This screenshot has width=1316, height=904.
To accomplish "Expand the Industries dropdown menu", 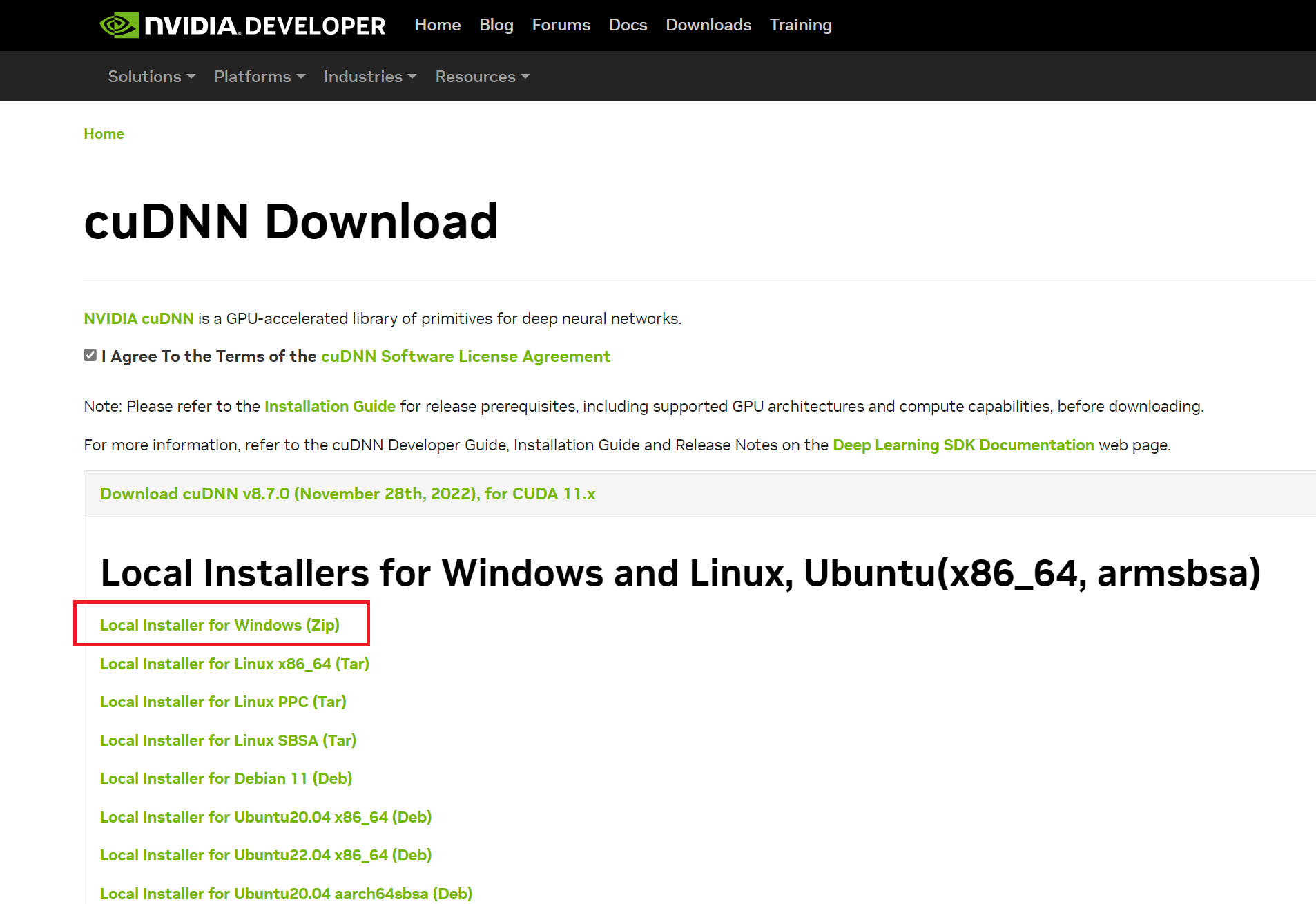I will (370, 76).
